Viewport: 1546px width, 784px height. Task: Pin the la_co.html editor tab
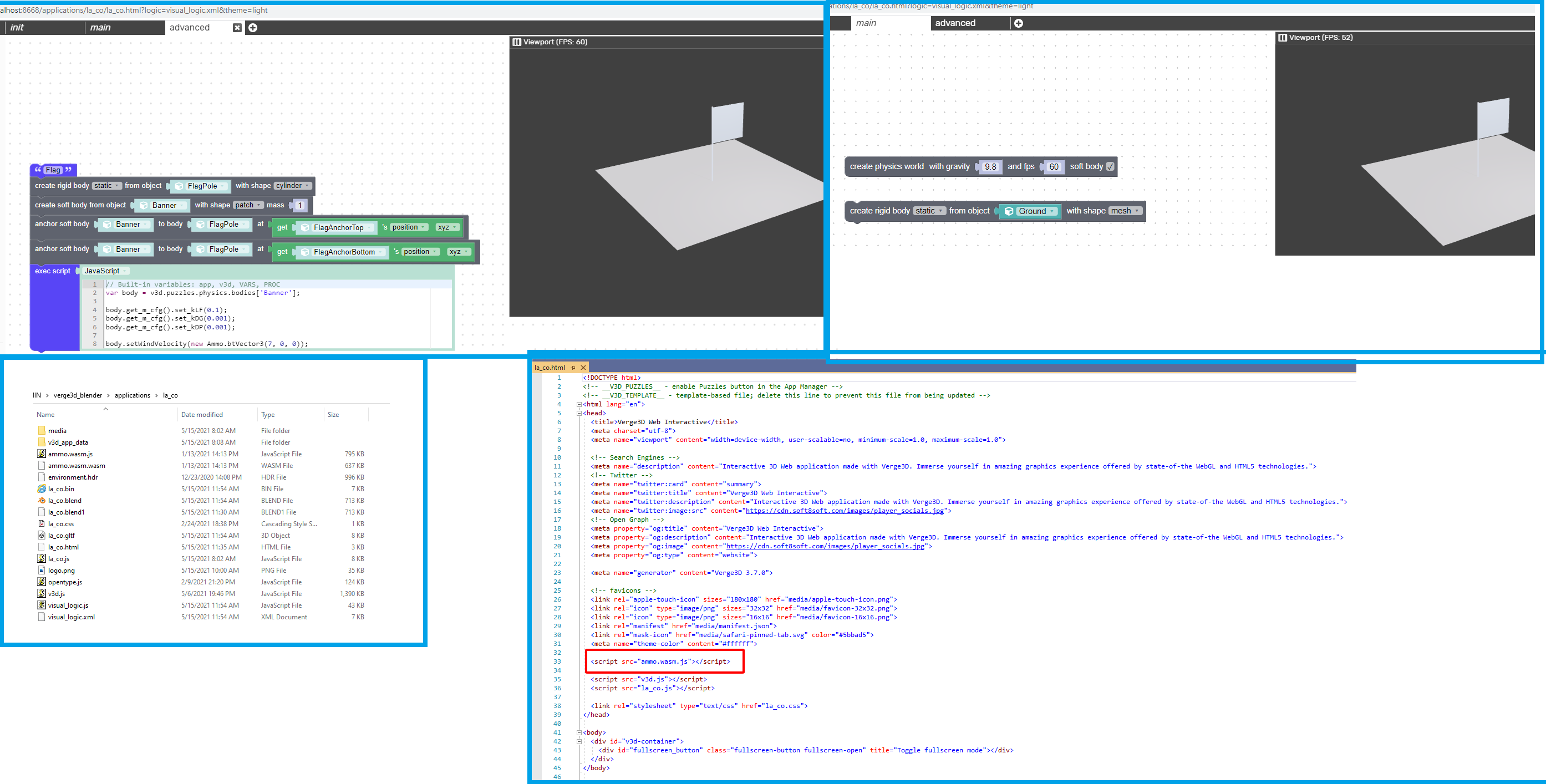click(573, 368)
